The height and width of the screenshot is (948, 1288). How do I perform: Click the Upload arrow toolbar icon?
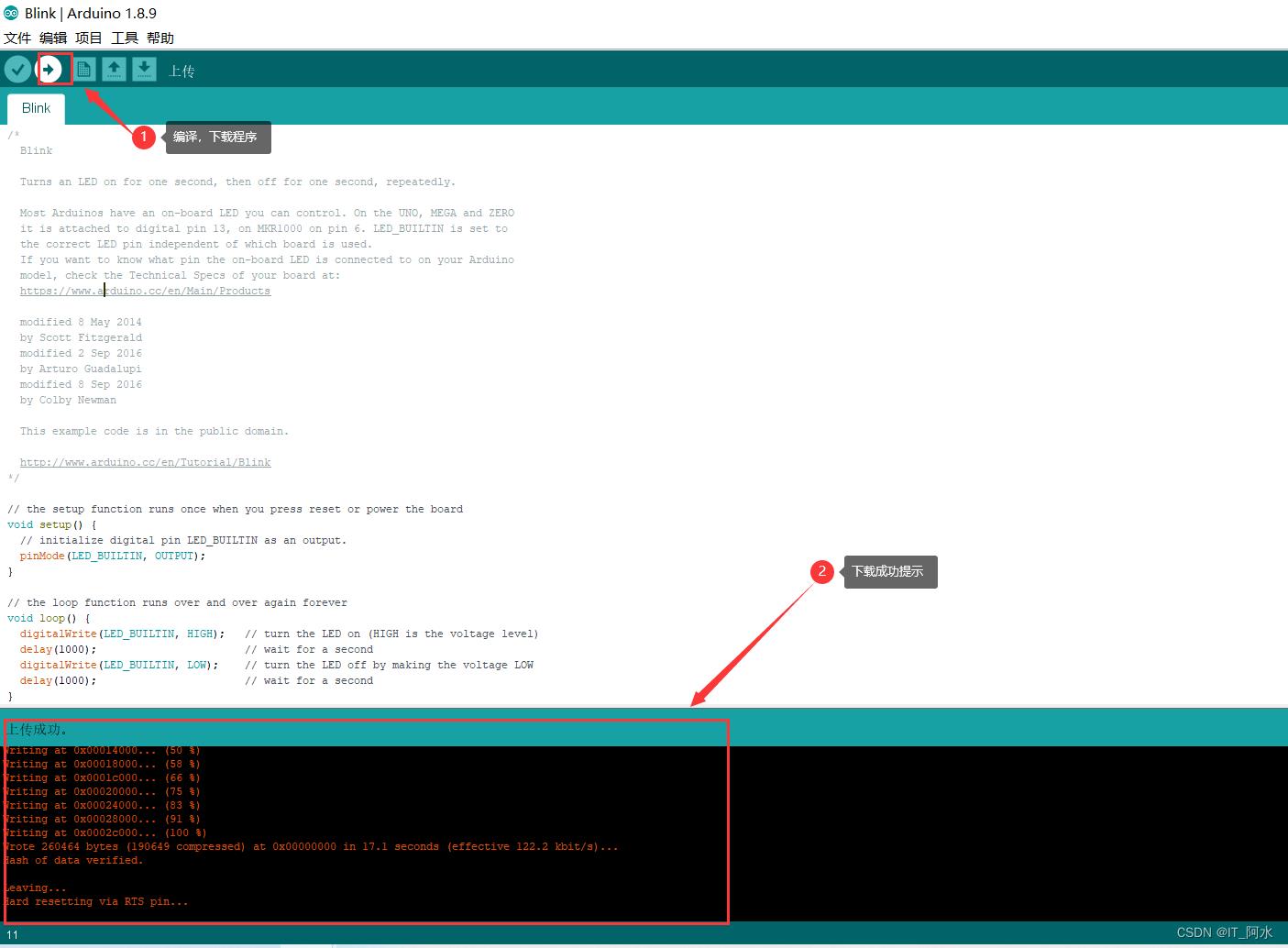[x=50, y=69]
